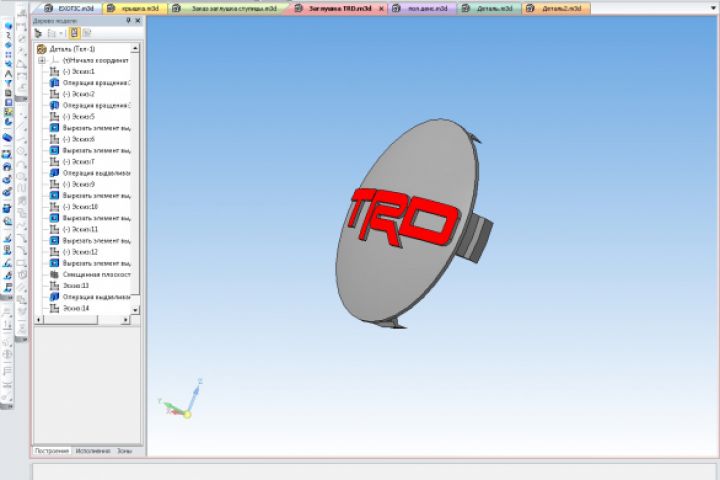720x480 pixels.
Task: Toggle the highlighted model tree display button
Action: 74,33
